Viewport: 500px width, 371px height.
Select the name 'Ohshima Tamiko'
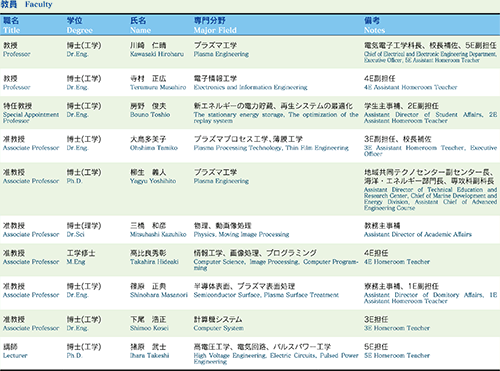click(x=154, y=148)
